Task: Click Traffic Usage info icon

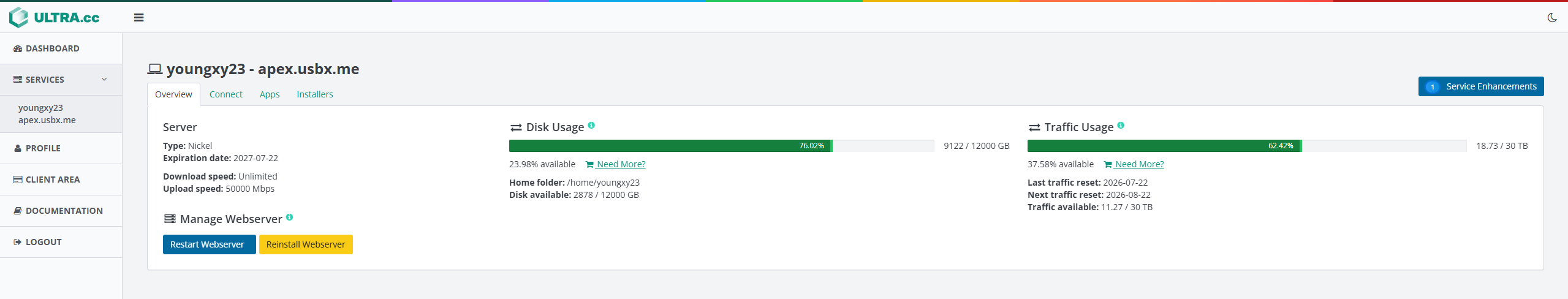Action: pyautogui.click(x=1121, y=125)
